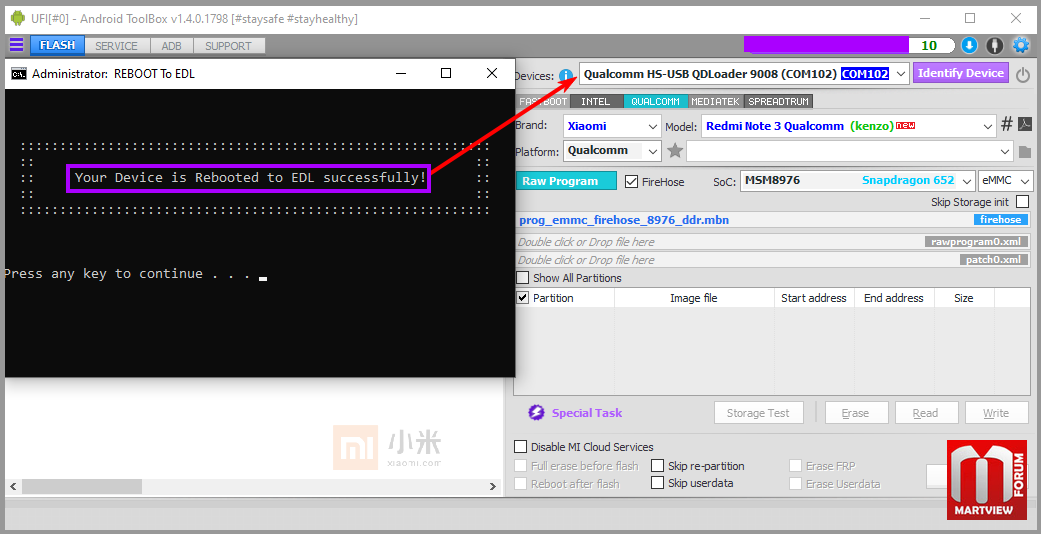1041x534 pixels.
Task: Expand the Model Redmi Note 3 dropdown
Action: coord(988,126)
